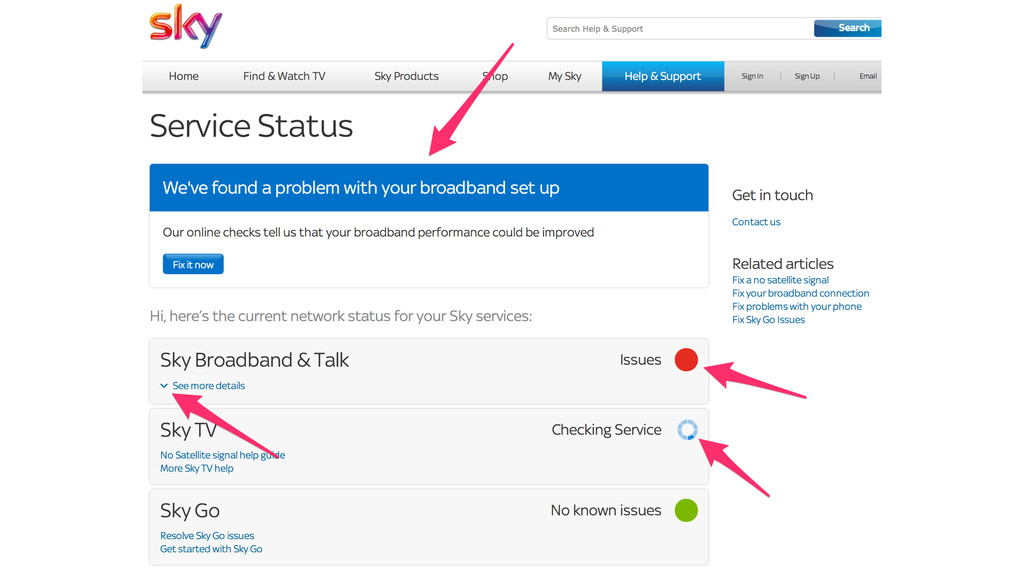This screenshot has width=1024, height=576.
Task: Open the Email link in header
Action: click(868, 76)
